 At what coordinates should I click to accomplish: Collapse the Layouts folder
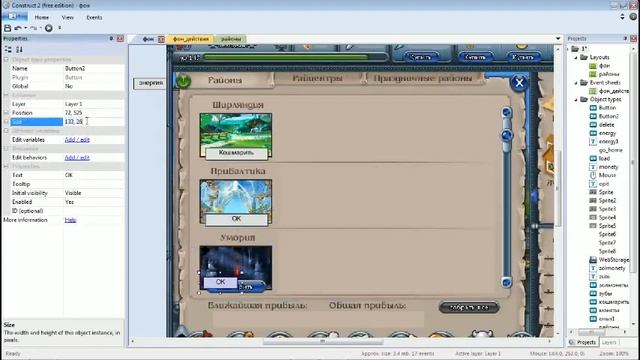576,58
